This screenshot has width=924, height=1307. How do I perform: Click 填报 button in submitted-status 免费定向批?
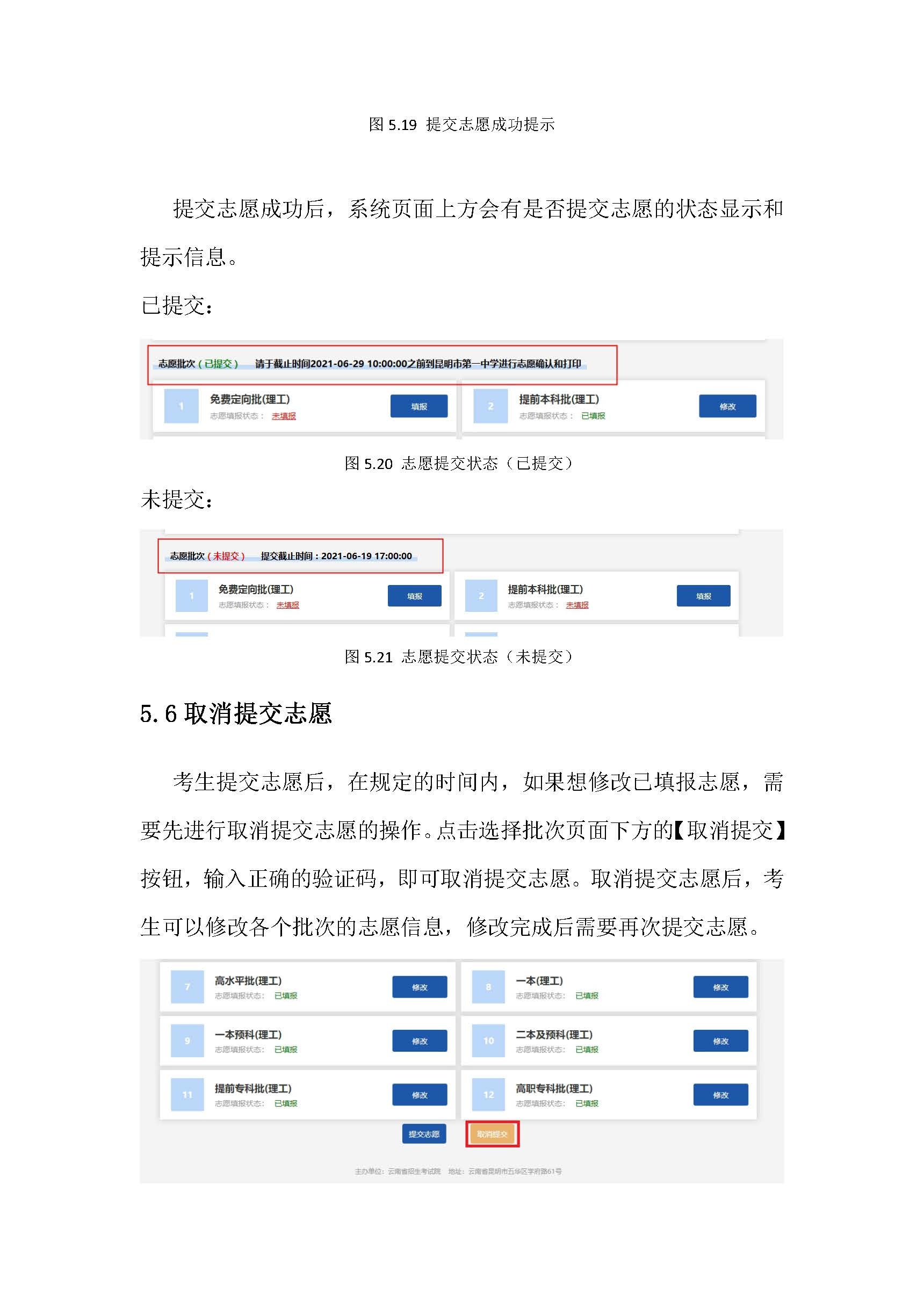pos(419,406)
